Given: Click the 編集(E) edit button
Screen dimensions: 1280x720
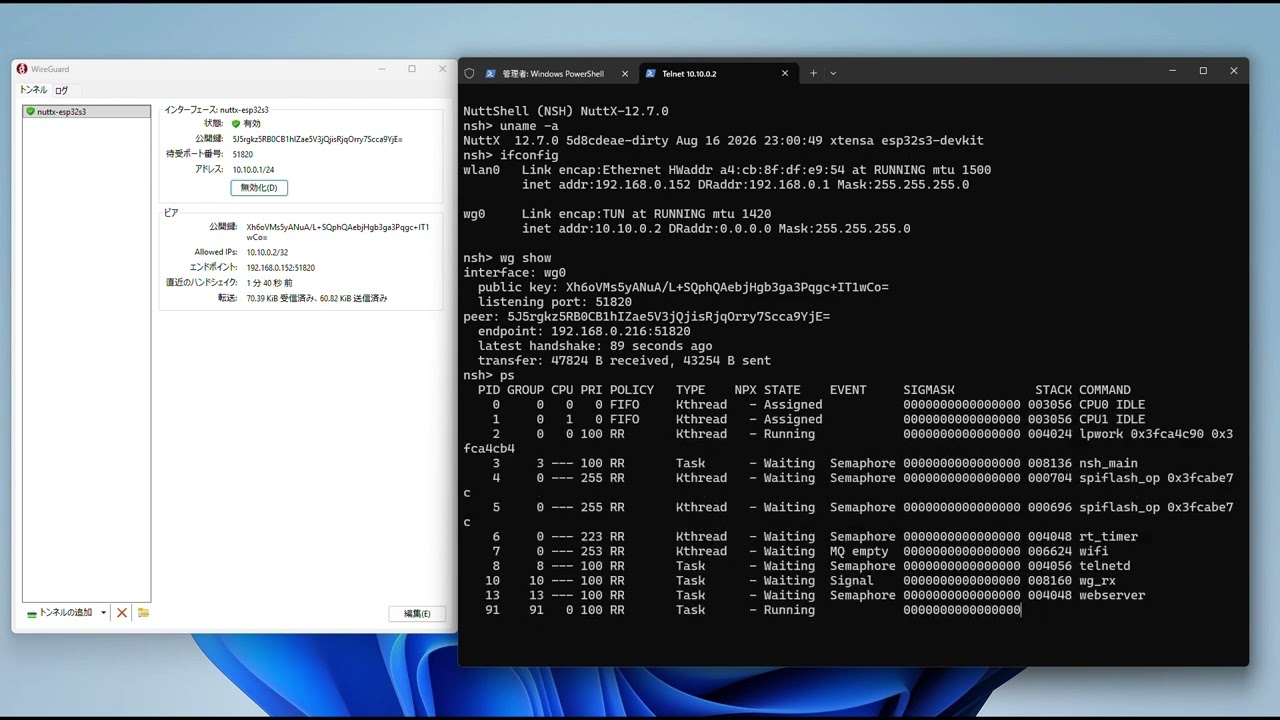Looking at the screenshot, I should pos(417,613).
